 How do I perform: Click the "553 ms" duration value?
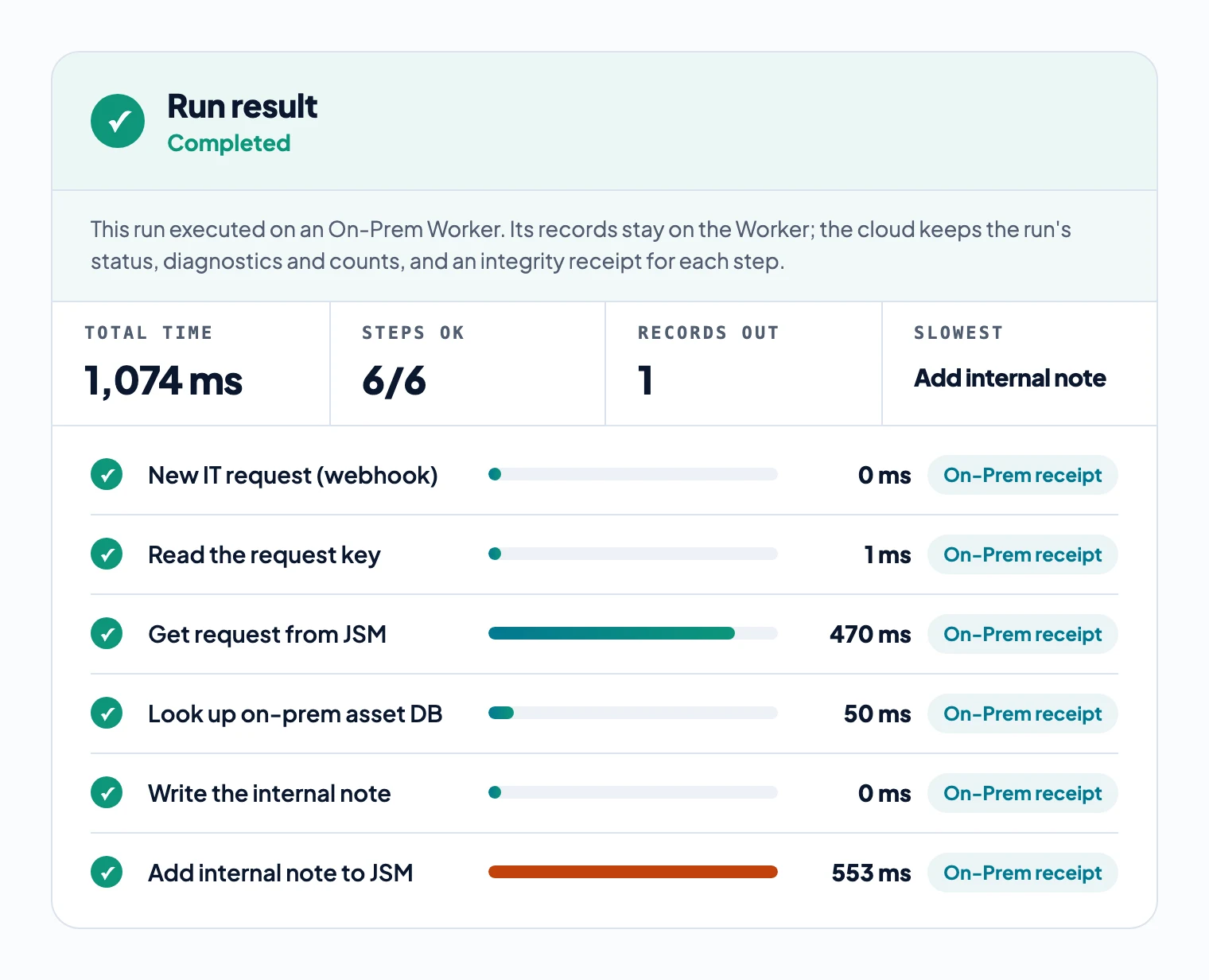tap(871, 873)
